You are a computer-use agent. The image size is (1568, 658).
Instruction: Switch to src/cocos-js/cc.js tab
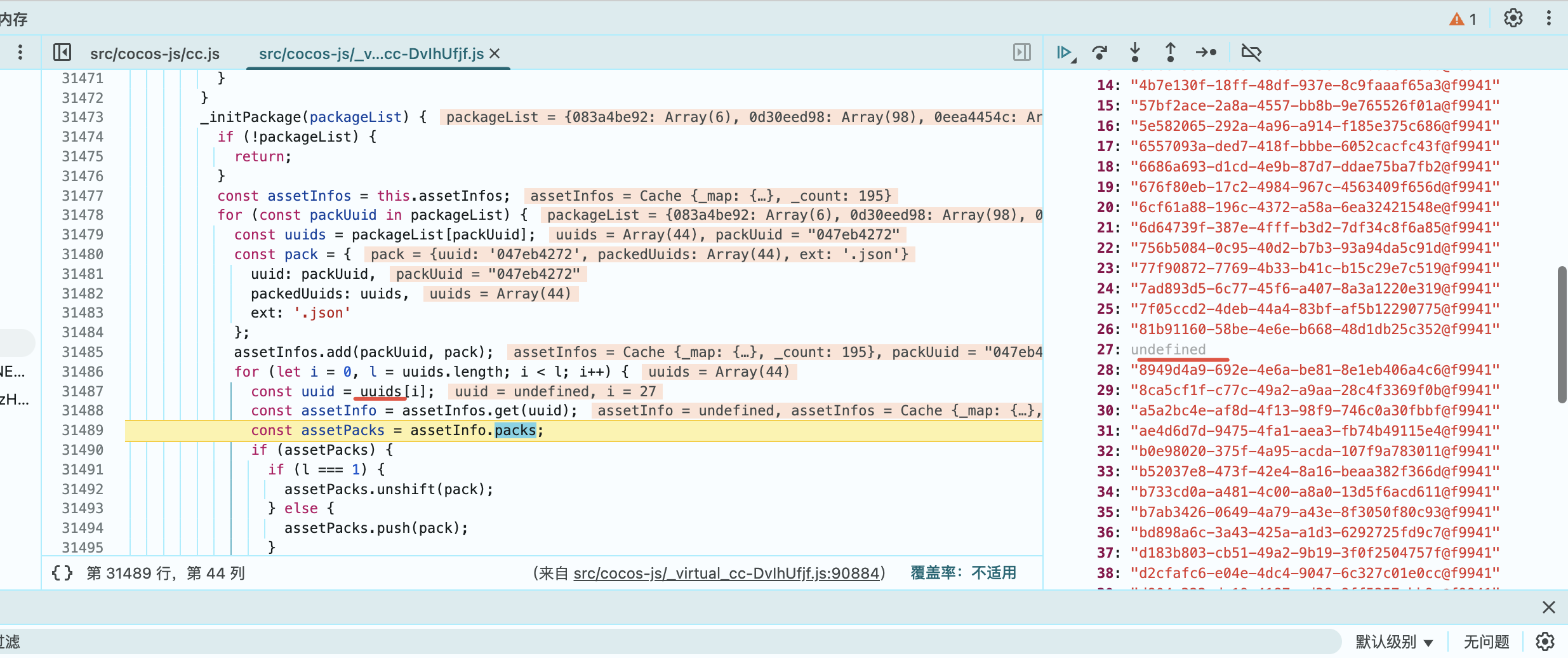click(155, 54)
